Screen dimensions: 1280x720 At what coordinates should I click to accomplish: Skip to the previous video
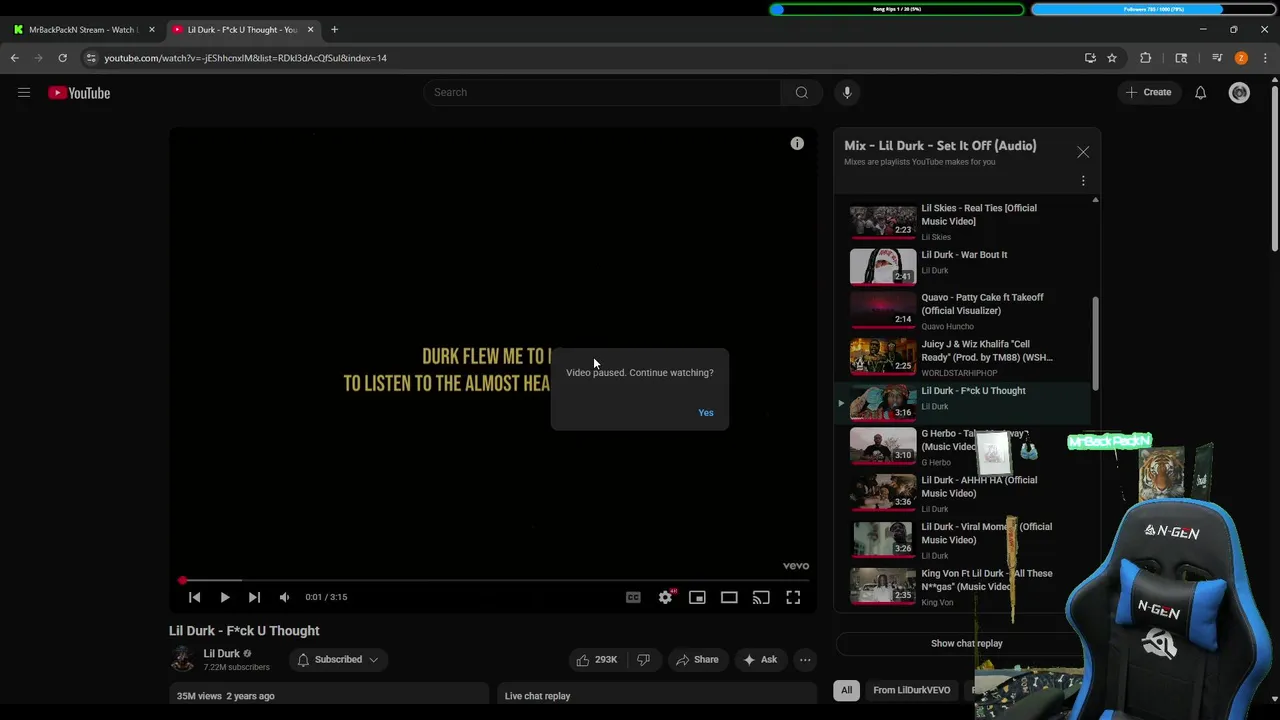195,597
